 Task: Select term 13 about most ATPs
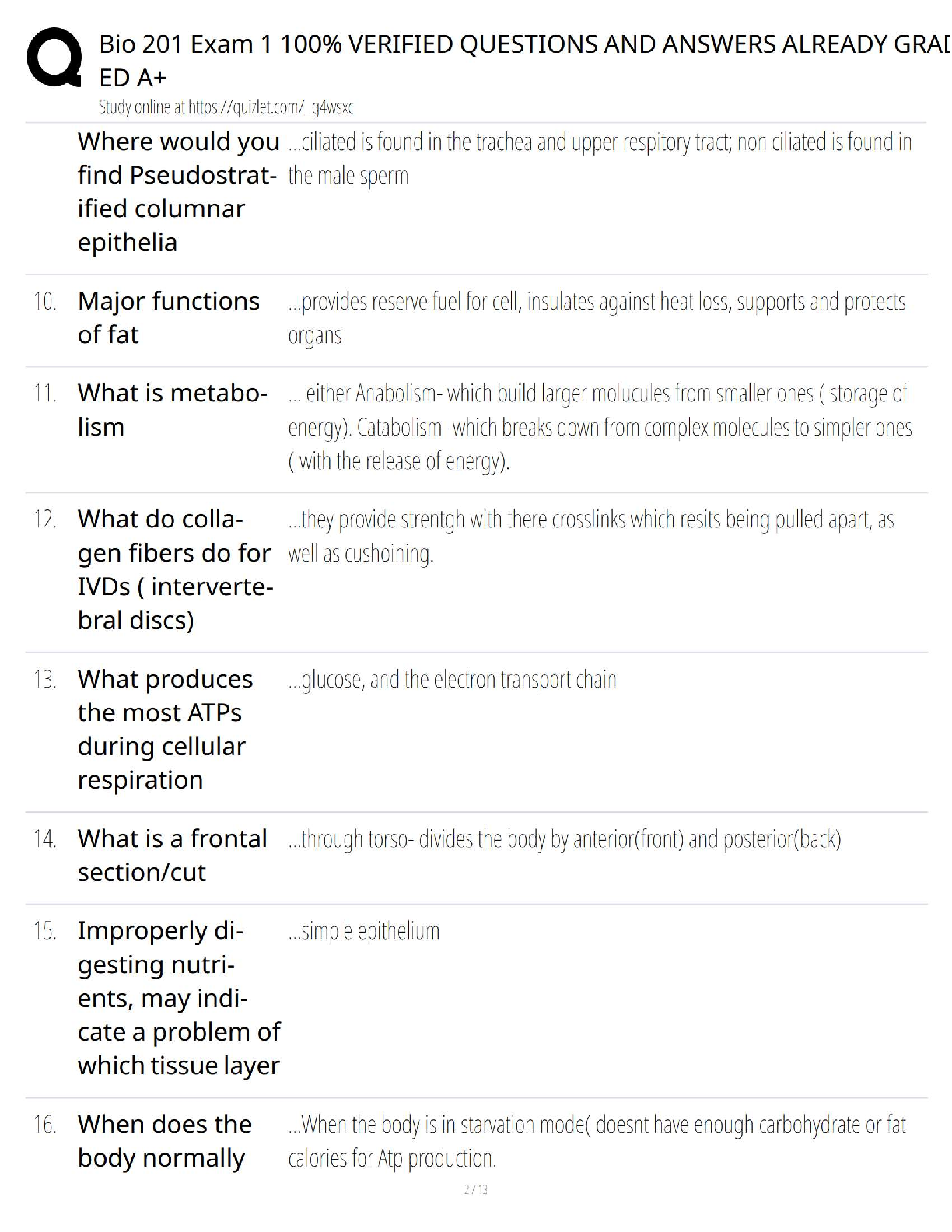165,729
